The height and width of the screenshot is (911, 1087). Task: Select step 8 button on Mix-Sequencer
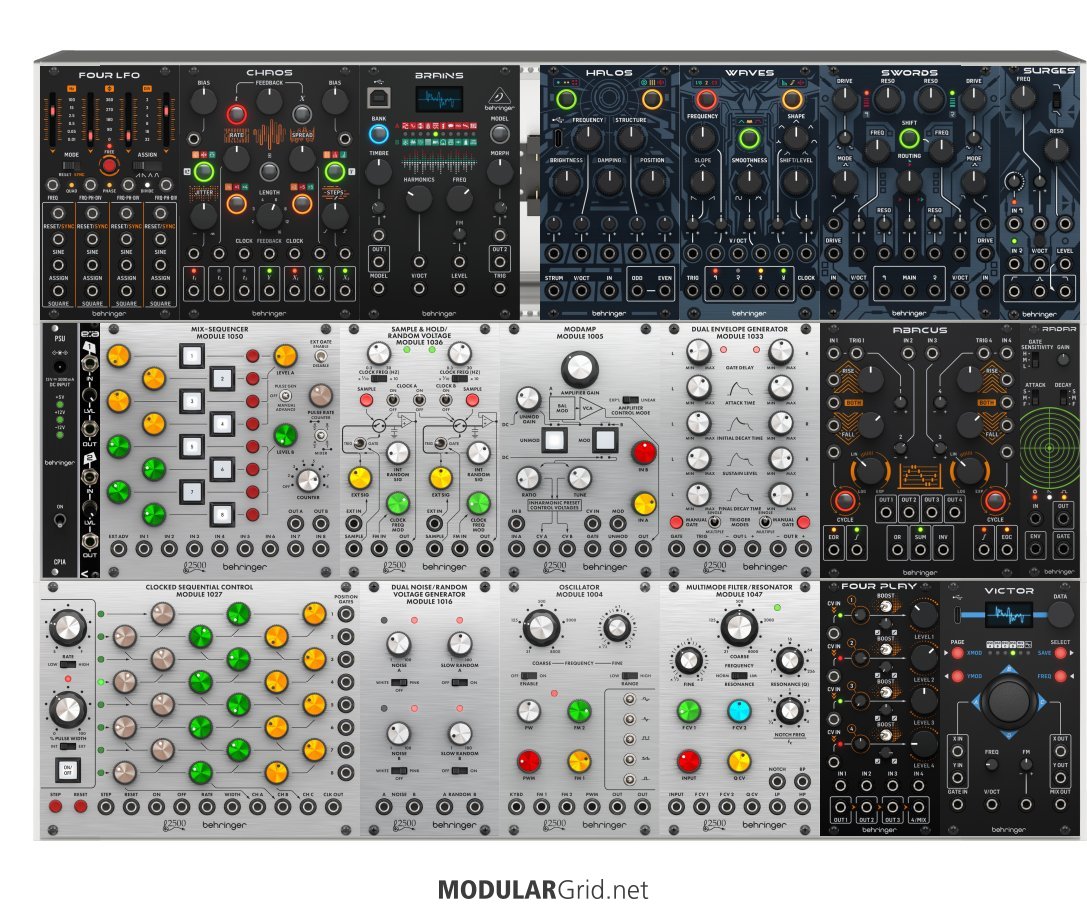tap(222, 514)
